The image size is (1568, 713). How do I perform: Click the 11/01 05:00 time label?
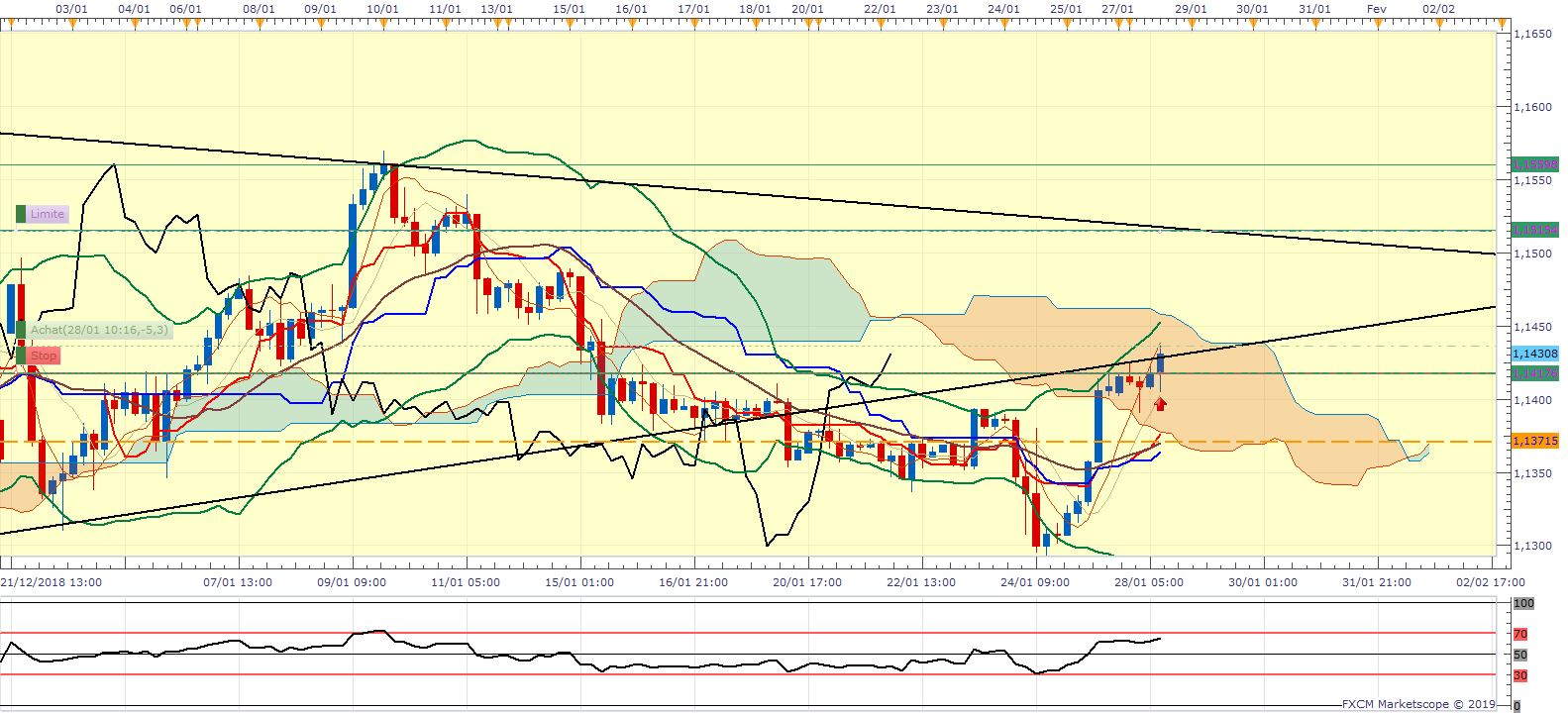(x=466, y=582)
